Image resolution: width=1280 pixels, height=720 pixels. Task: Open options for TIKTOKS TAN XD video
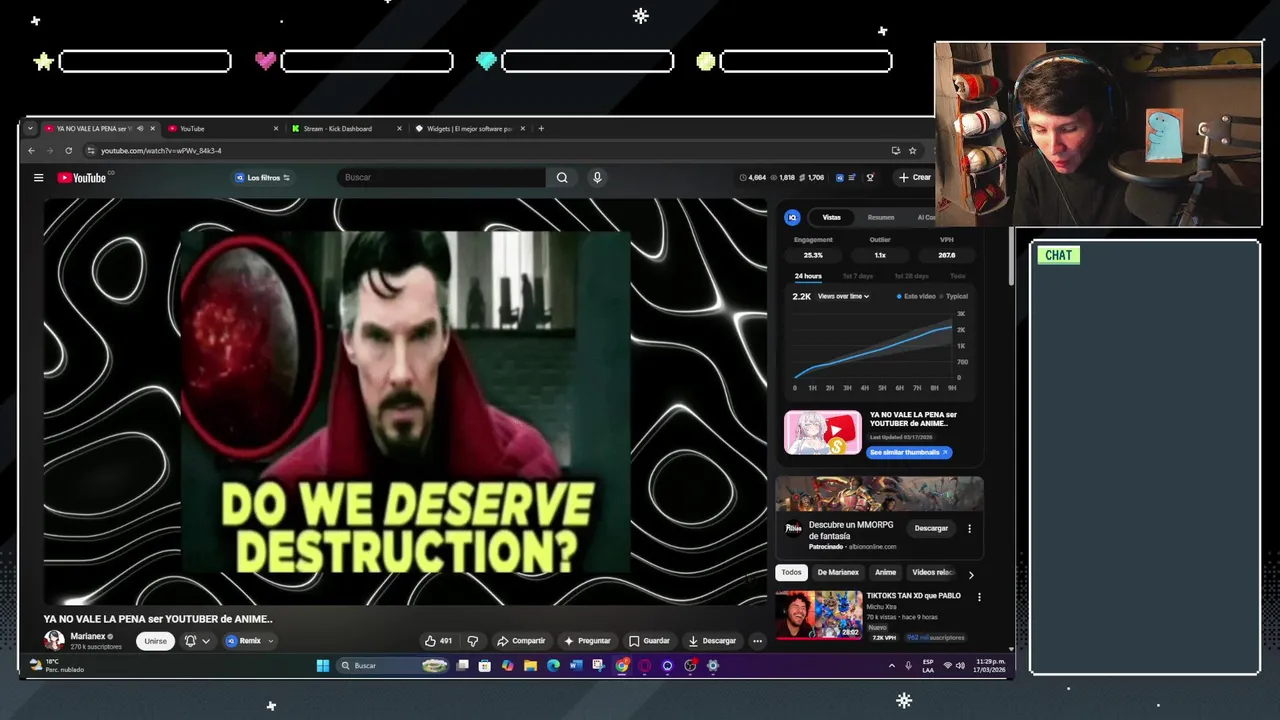coord(979,597)
